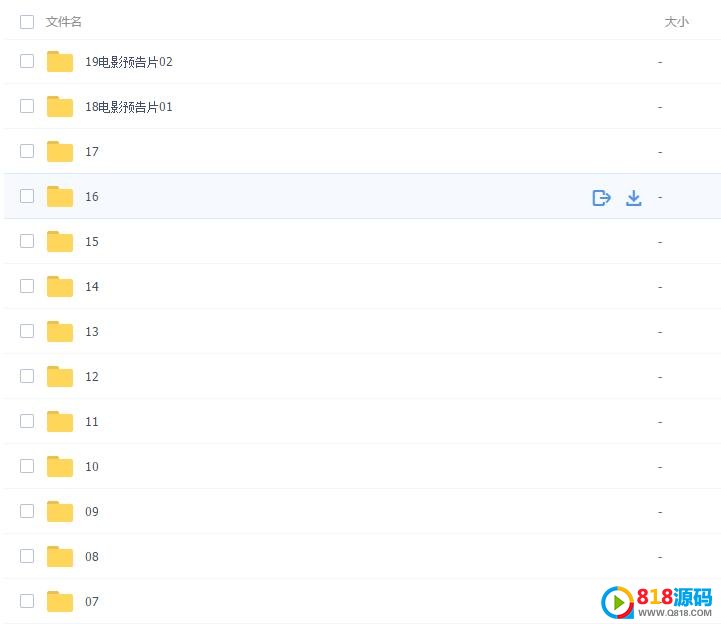Image resolution: width=721 pixels, height=624 pixels.
Task: Select the folder name 13
Action: point(92,332)
